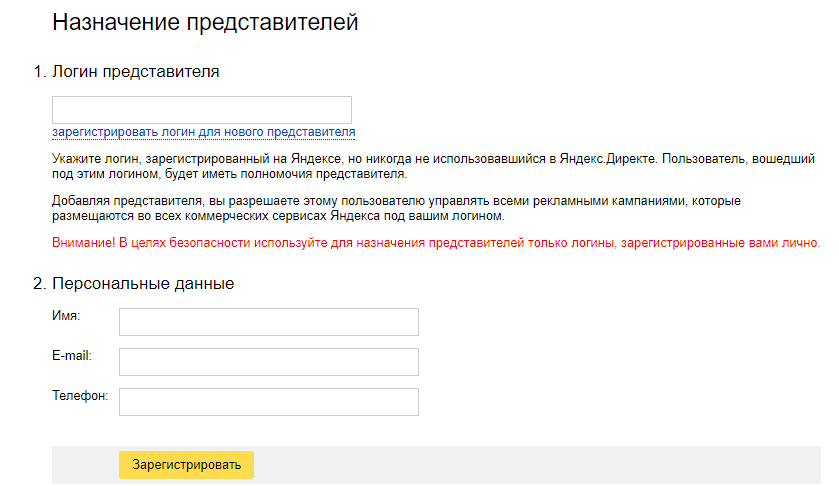The height and width of the screenshot is (486, 839).
Task: Click the E-mail: field label
Action: 71,356
